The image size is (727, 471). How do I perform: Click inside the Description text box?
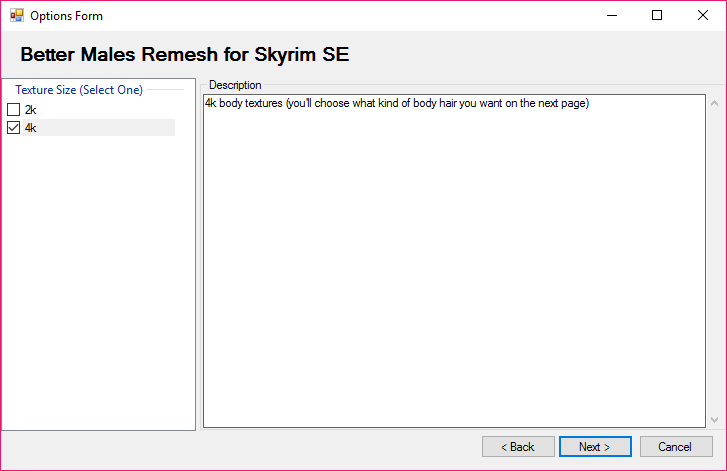pyautogui.click(x=454, y=261)
